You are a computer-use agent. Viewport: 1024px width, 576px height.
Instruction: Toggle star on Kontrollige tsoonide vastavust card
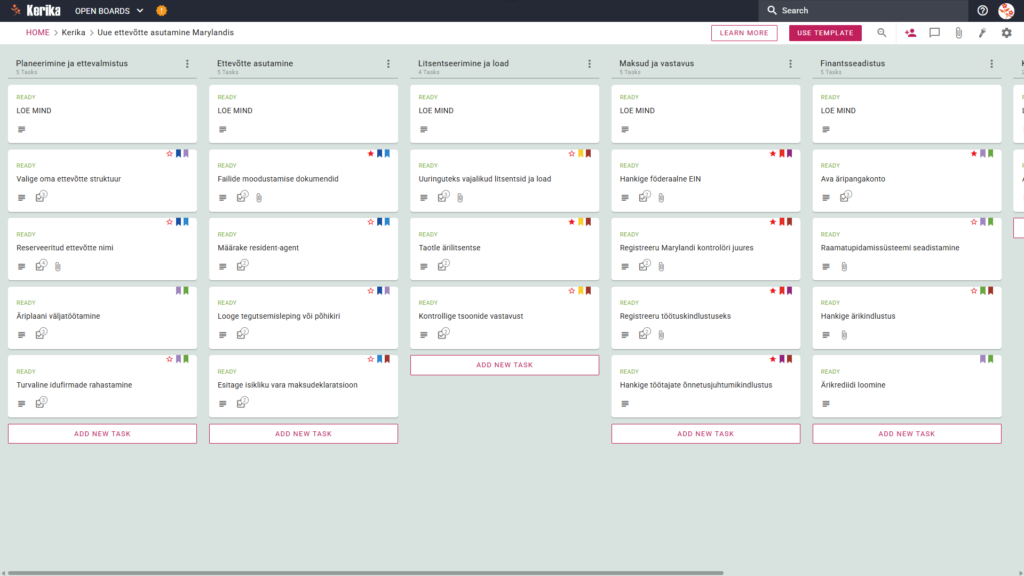tap(572, 291)
